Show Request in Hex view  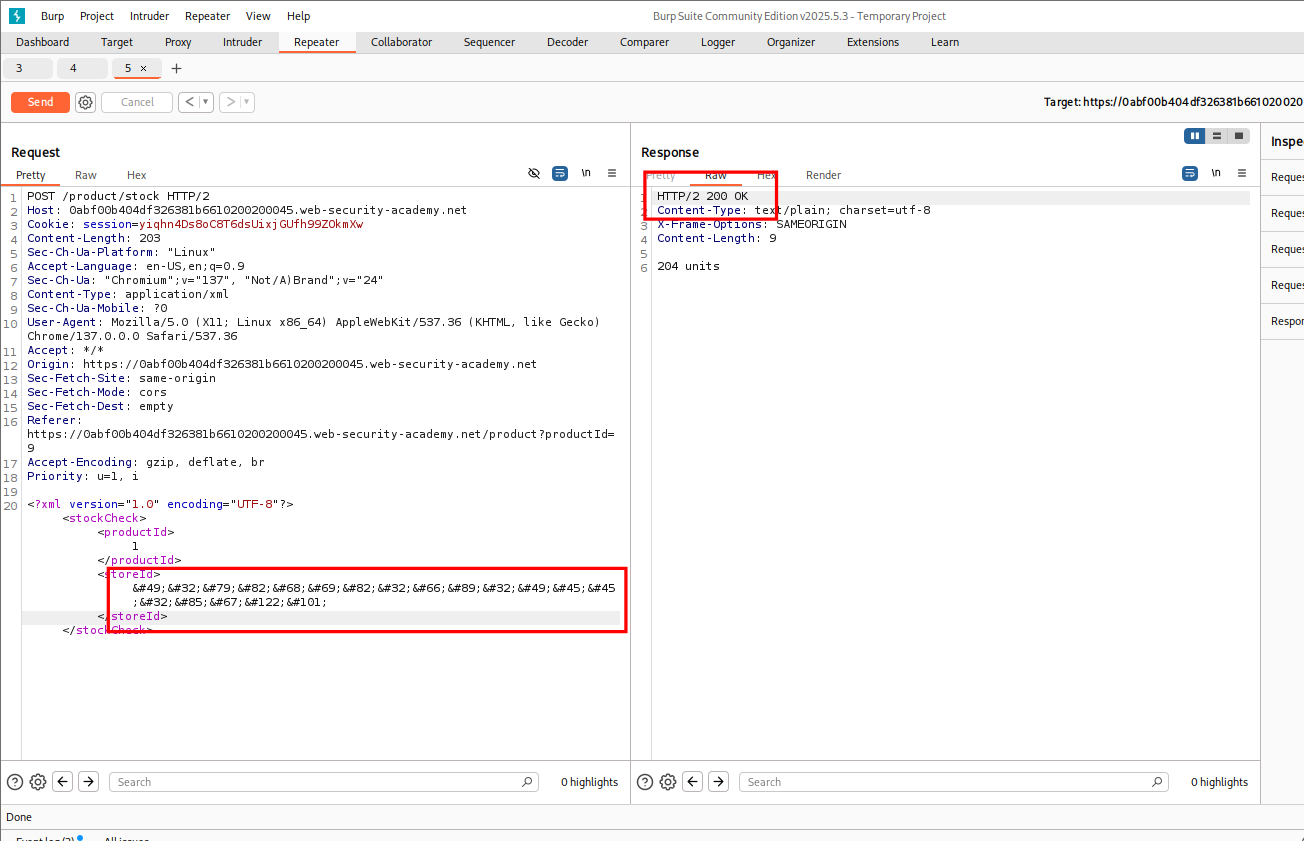(x=137, y=175)
